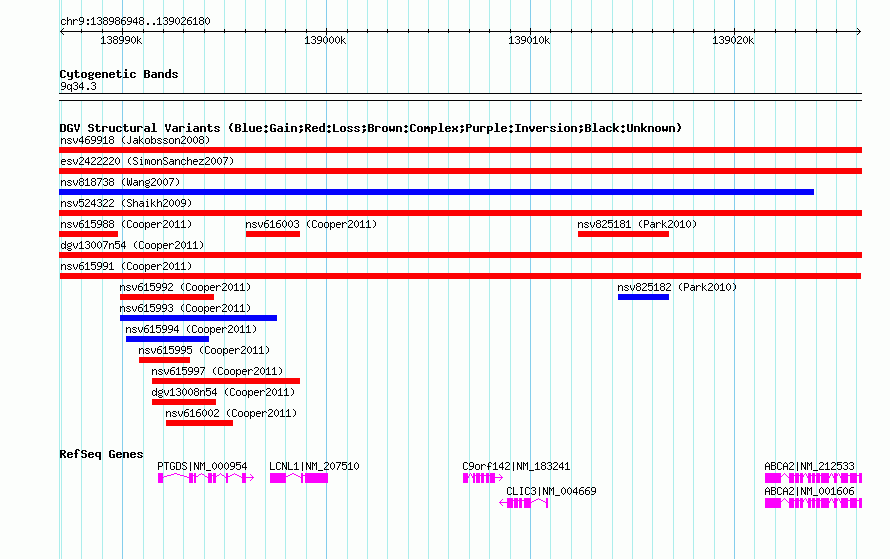Click the nsv825182 (Park2010) label
The width and height of the screenshot is (890, 559).
pos(677,287)
